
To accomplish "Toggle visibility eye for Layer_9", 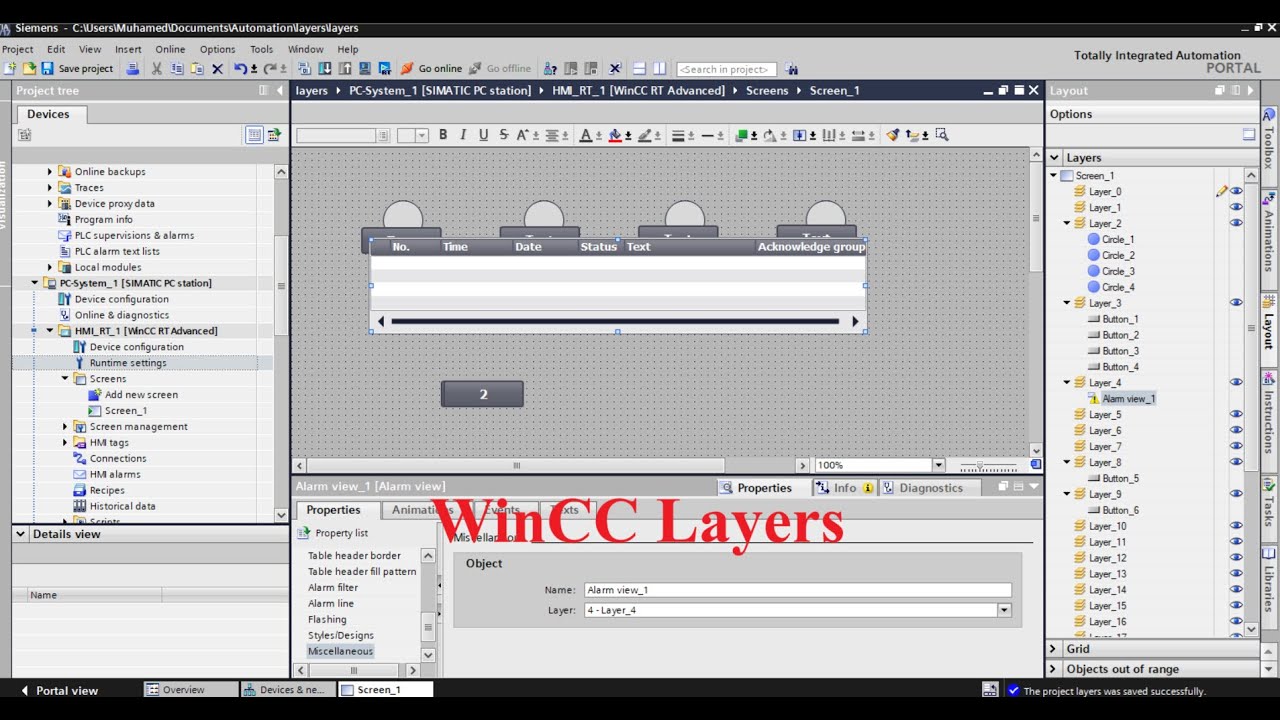I will (x=1236, y=493).
